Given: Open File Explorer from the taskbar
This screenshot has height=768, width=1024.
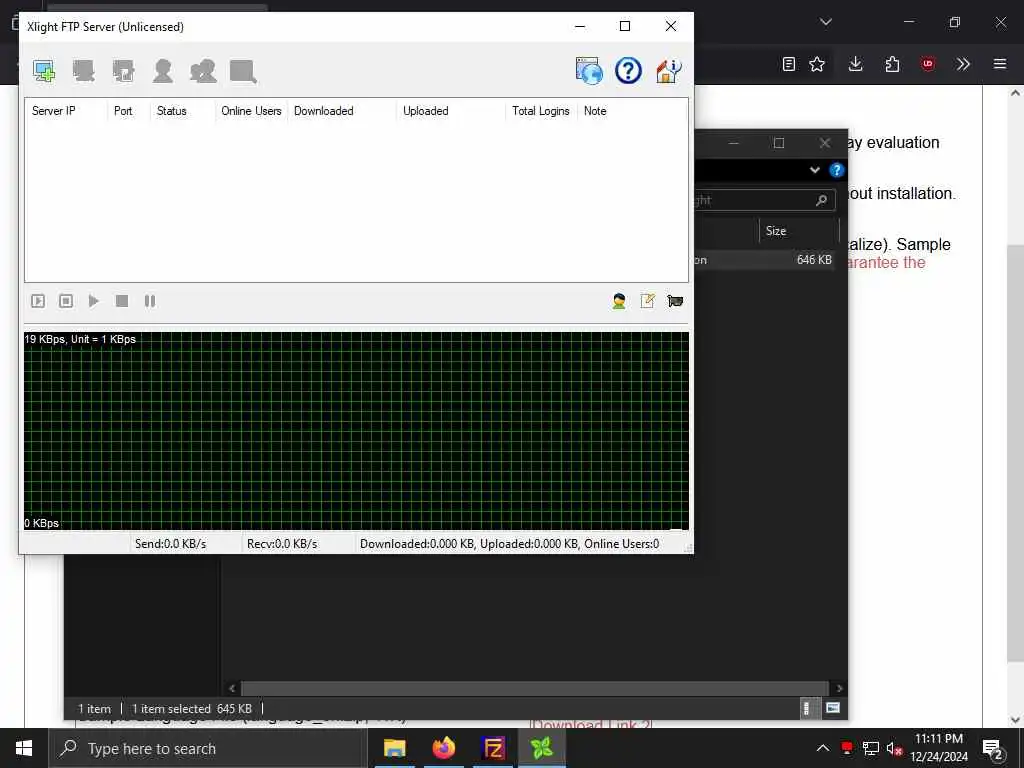Looking at the screenshot, I should click(x=394, y=748).
